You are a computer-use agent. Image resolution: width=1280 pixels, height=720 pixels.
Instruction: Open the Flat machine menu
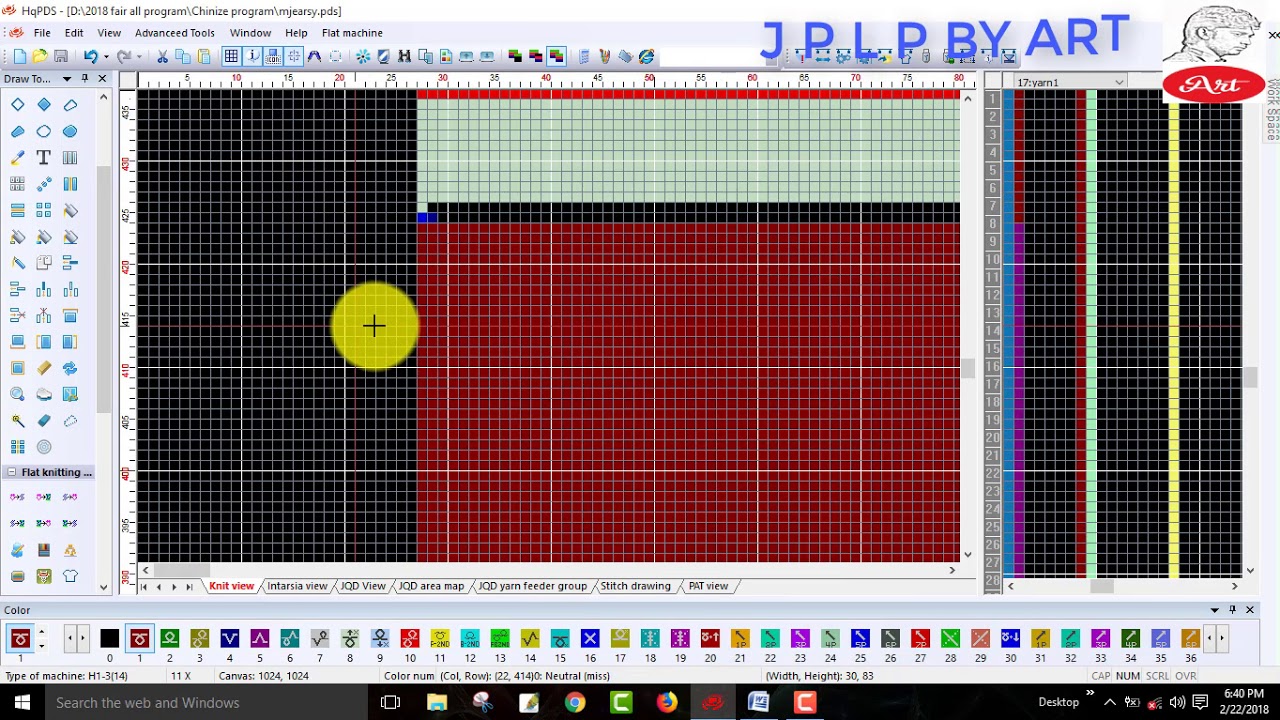click(x=352, y=33)
